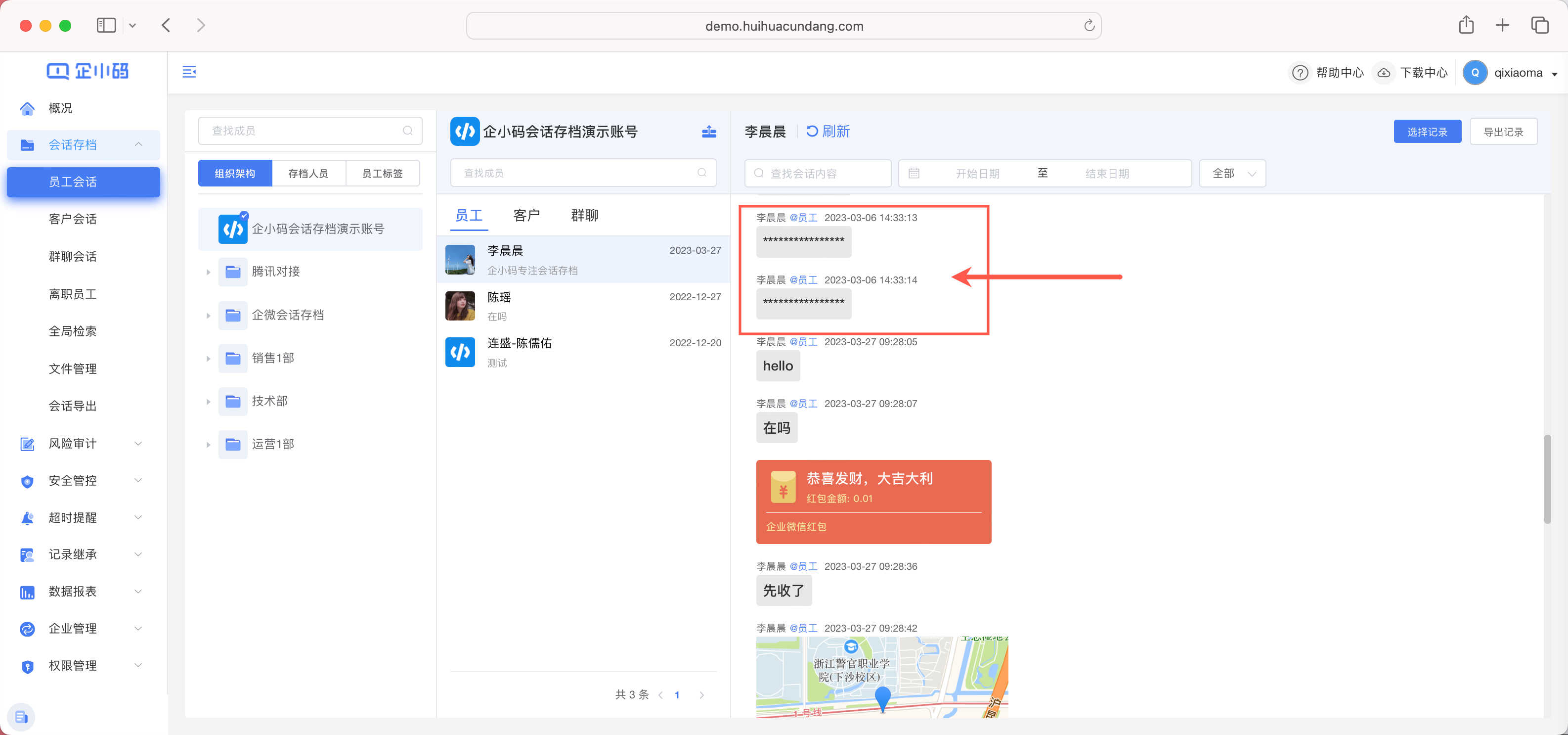Click the 帮助中心 question mark icon

1300,73
